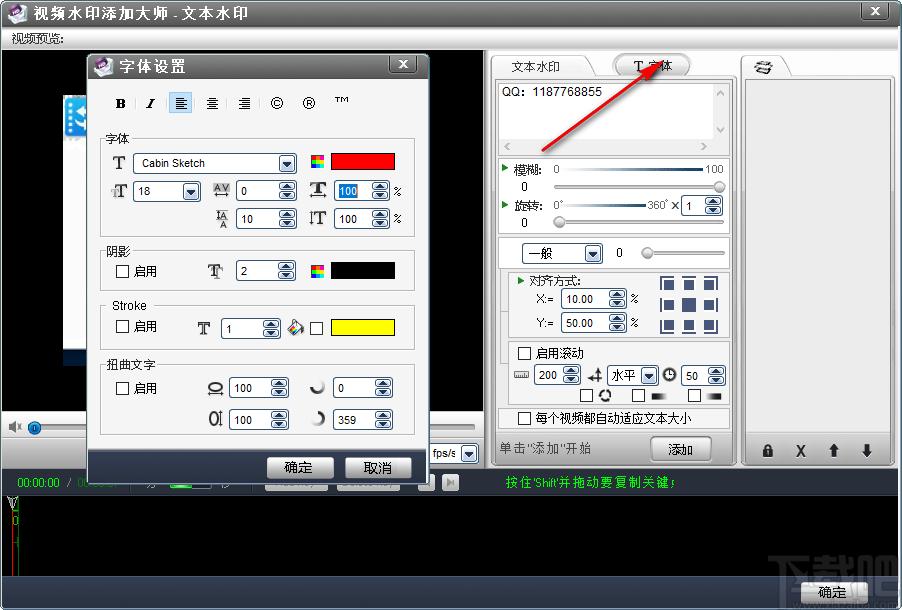Click the opacity slider next to 一般
Viewport: 902px width, 610px height.
tap(647, 253)
